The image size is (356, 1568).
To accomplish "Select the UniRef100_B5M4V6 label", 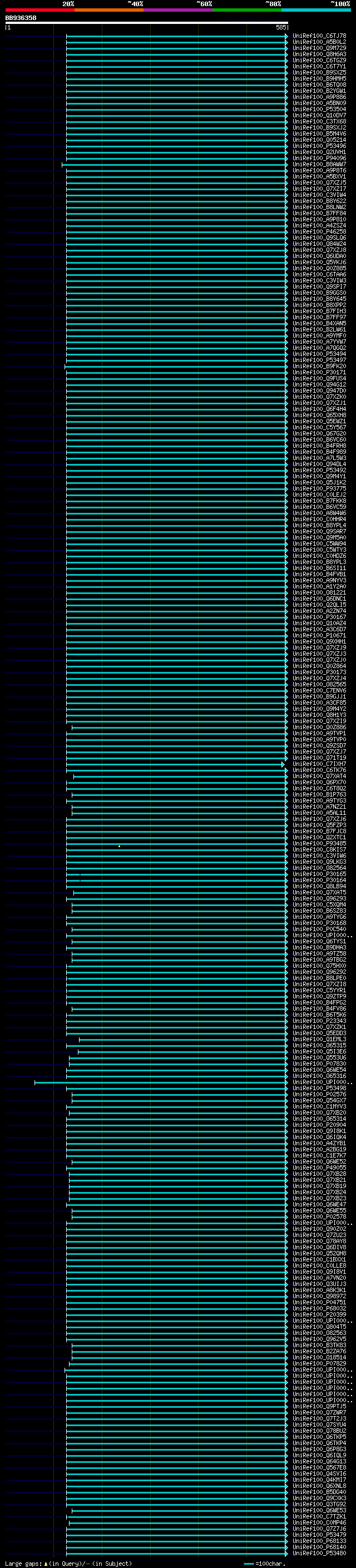I will (x=319, y=133).
